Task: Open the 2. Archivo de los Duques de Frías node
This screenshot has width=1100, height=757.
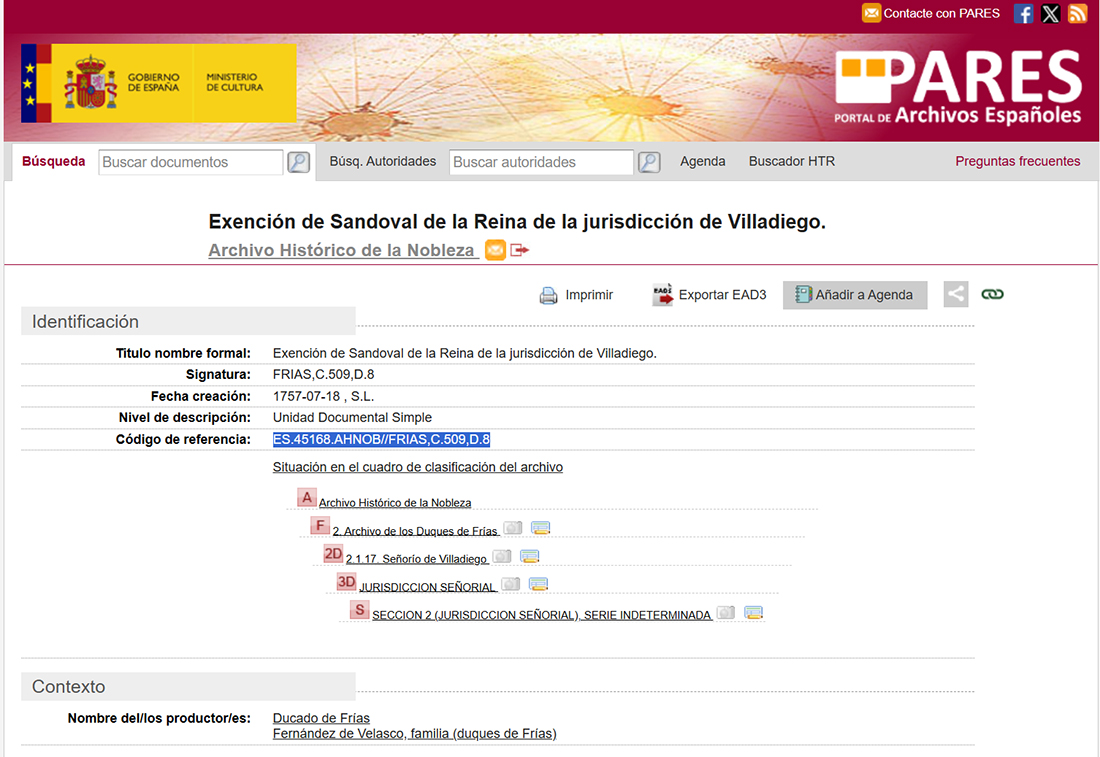Action: (414, 531)
